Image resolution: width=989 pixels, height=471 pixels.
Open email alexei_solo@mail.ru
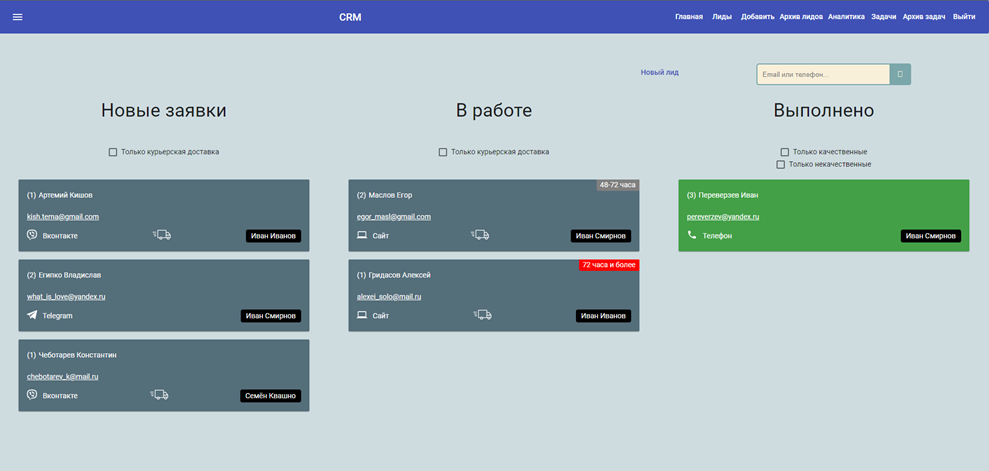(389, 297)
